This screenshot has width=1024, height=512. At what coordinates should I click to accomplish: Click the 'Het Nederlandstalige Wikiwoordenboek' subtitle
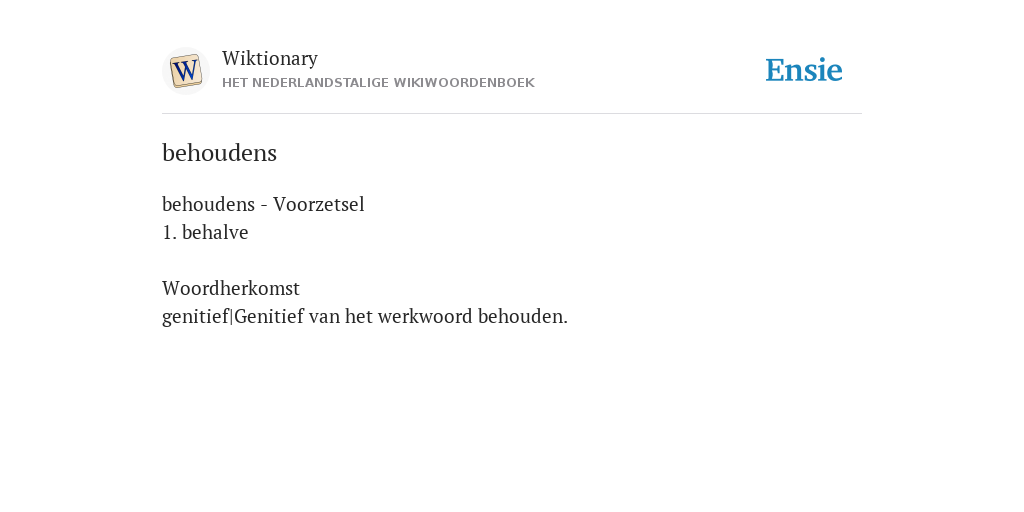[378, 83]
